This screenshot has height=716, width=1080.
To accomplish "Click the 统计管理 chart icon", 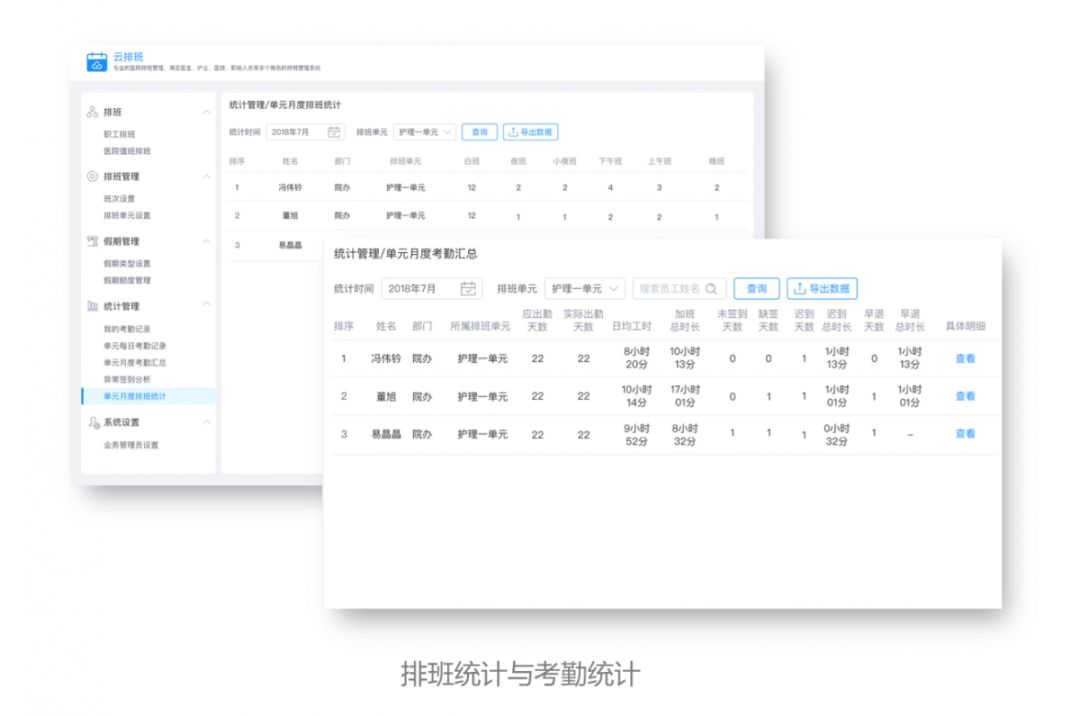I will 92,306.
